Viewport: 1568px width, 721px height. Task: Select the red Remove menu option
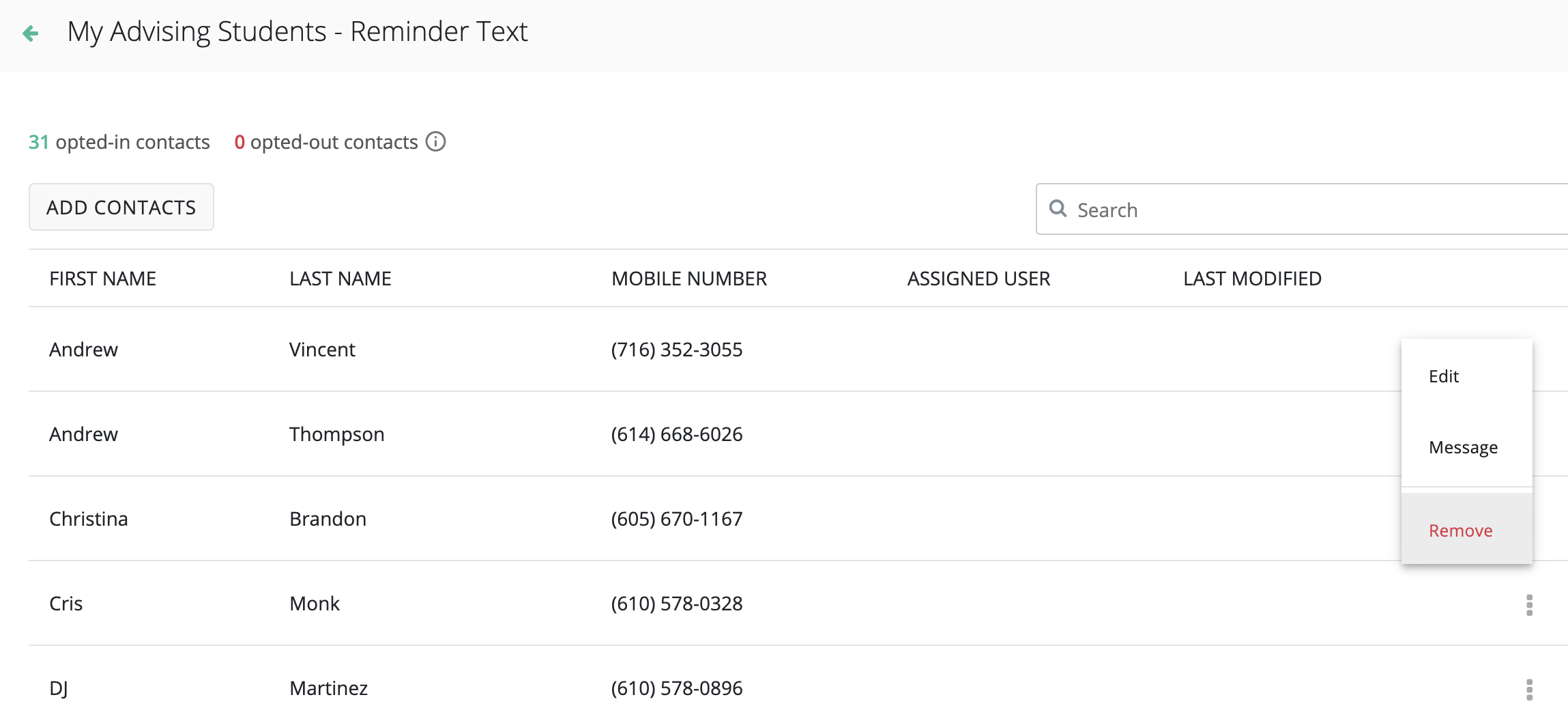point(1460,531)
